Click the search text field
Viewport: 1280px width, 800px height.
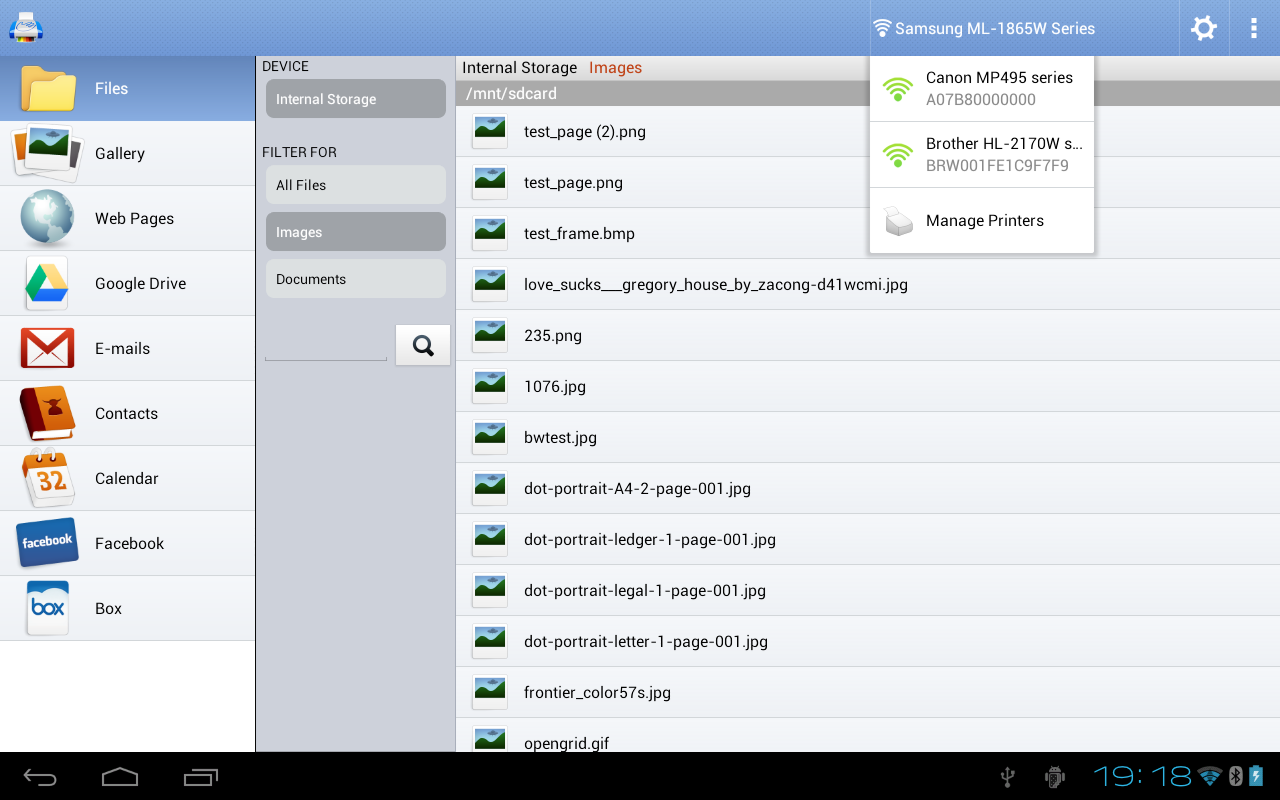325,346
